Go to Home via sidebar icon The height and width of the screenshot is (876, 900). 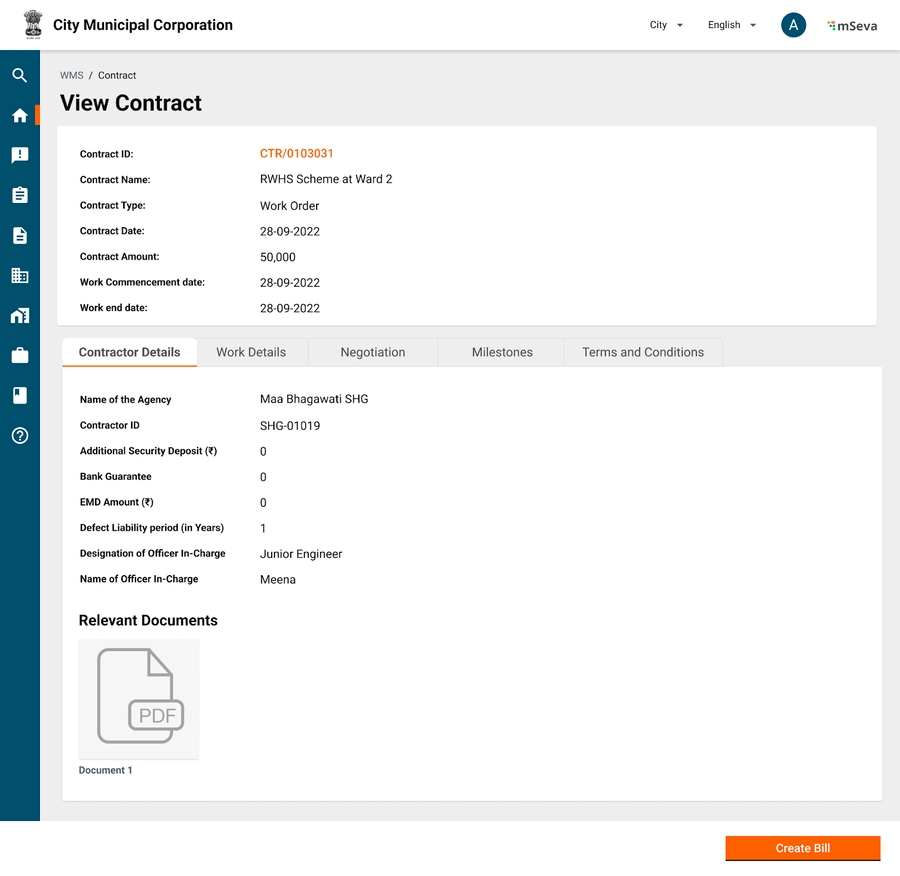click(19, 115)
